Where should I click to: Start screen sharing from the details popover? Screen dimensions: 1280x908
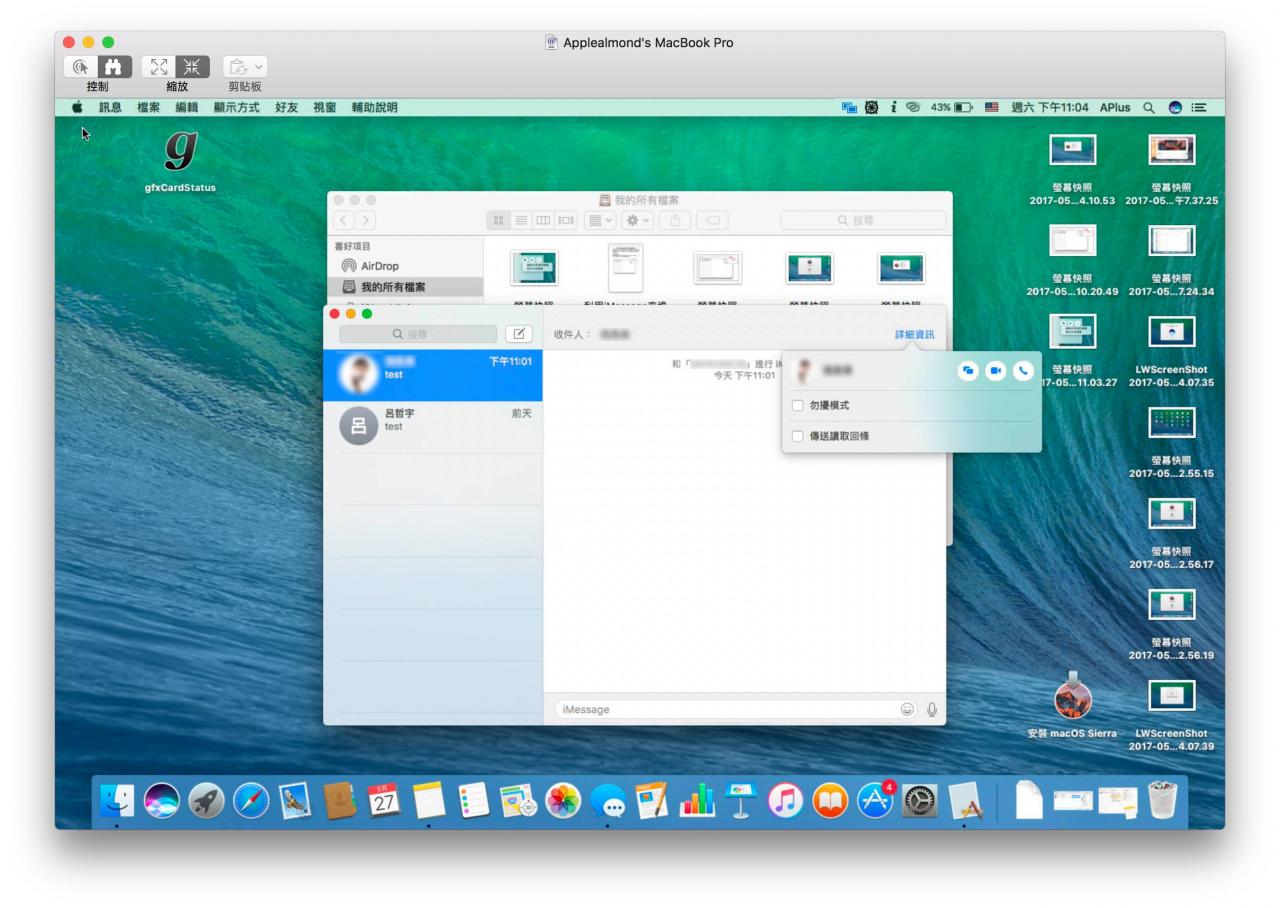pos(968,371)
